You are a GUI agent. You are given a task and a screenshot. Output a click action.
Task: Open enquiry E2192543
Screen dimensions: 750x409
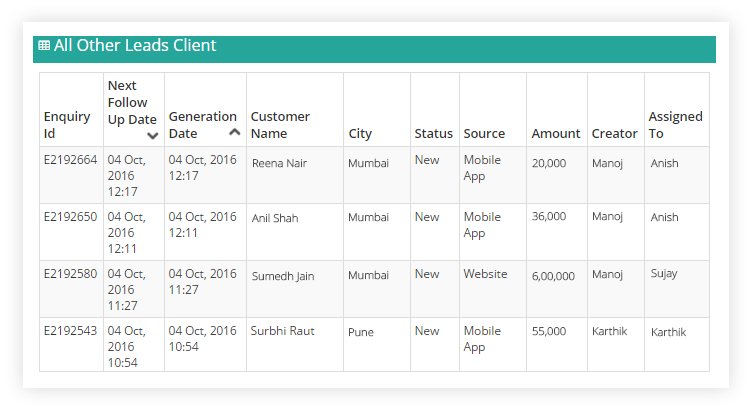point(70,331)
